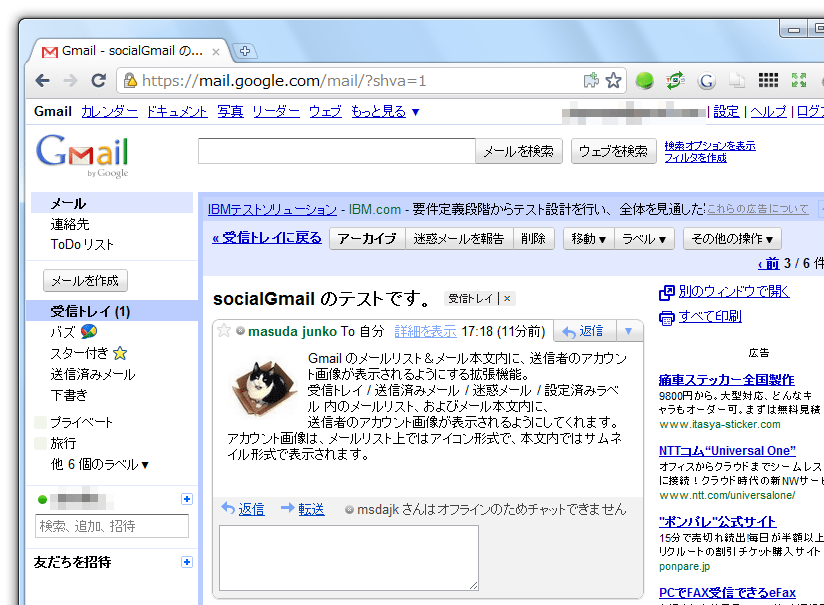Open ウェブ in top navigation
Screen dimensions: 824x605
point(325,111)
